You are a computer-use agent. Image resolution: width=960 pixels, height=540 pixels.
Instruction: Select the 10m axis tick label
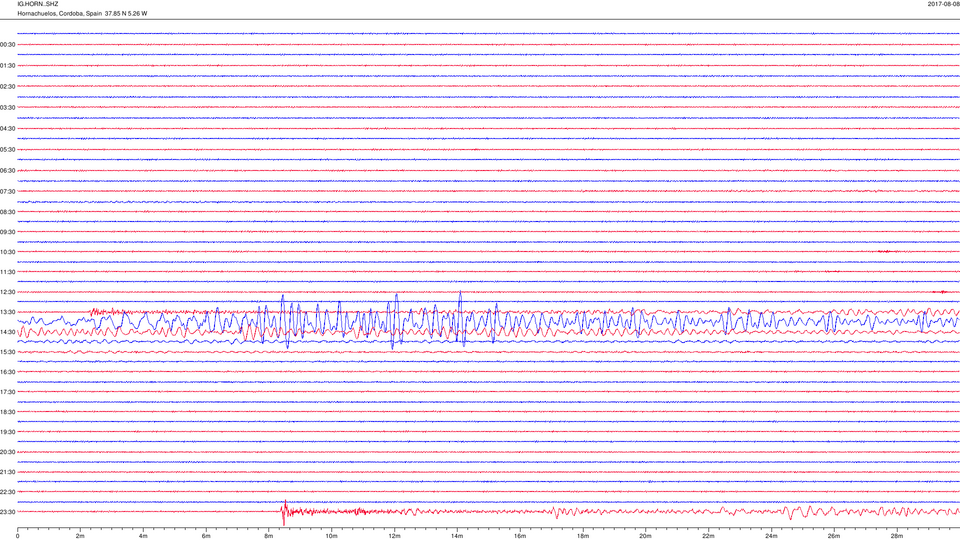tap(331, 536)
